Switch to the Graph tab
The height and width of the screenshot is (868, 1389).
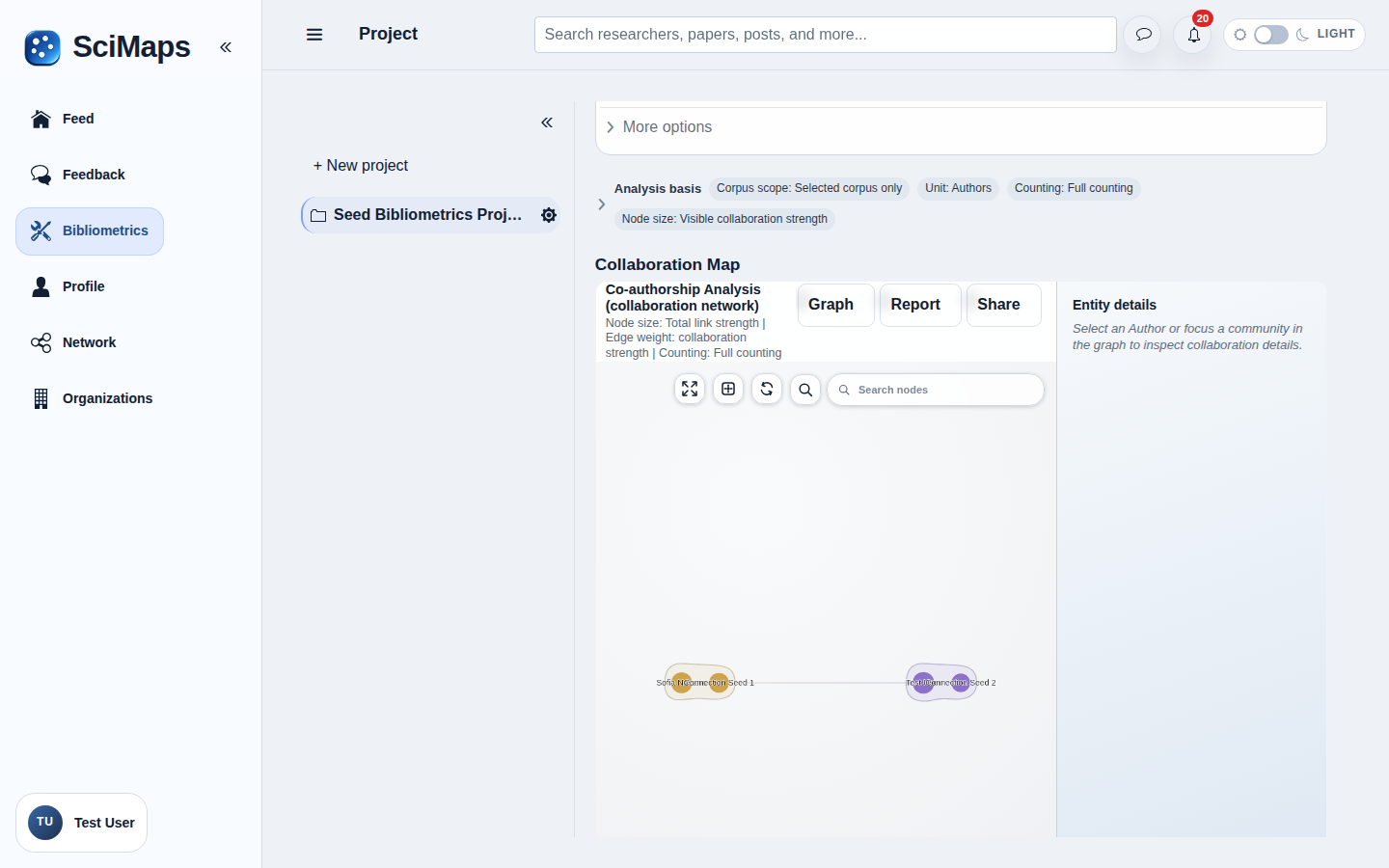(835, 305)
